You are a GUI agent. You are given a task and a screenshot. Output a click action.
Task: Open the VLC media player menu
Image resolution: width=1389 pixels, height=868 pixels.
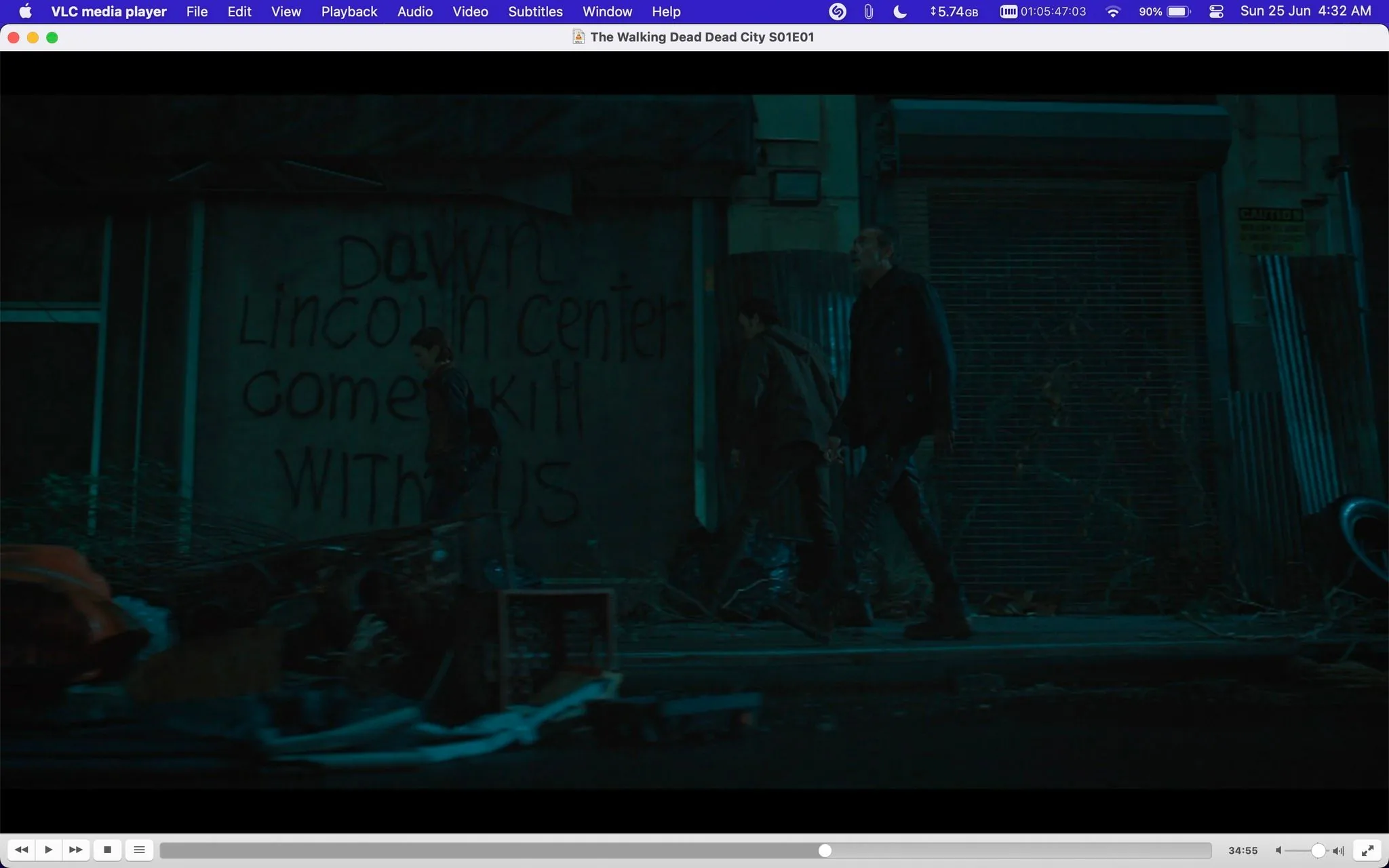(108, 11)
